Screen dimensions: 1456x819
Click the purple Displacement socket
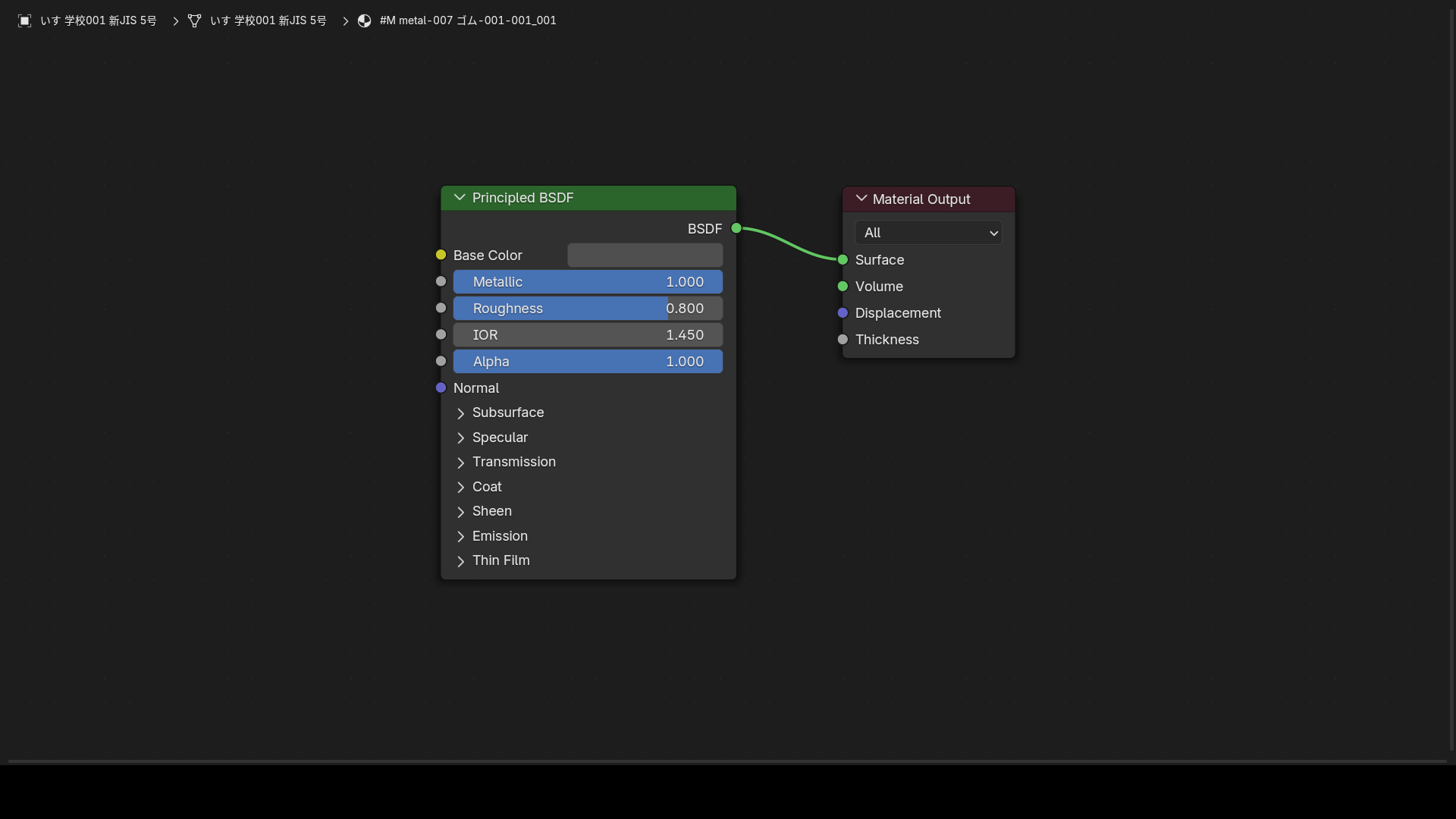pyautogui.click(x=843, y=312)
